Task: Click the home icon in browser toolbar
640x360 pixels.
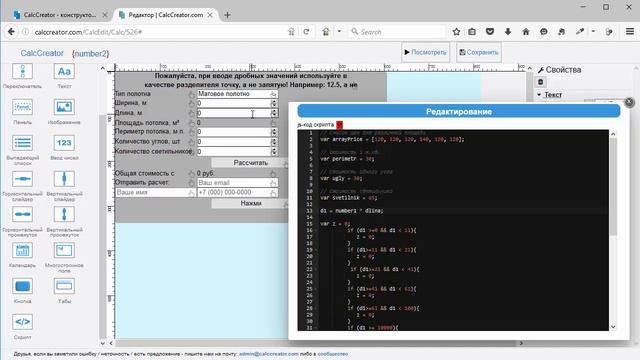Action: (526, 32)
